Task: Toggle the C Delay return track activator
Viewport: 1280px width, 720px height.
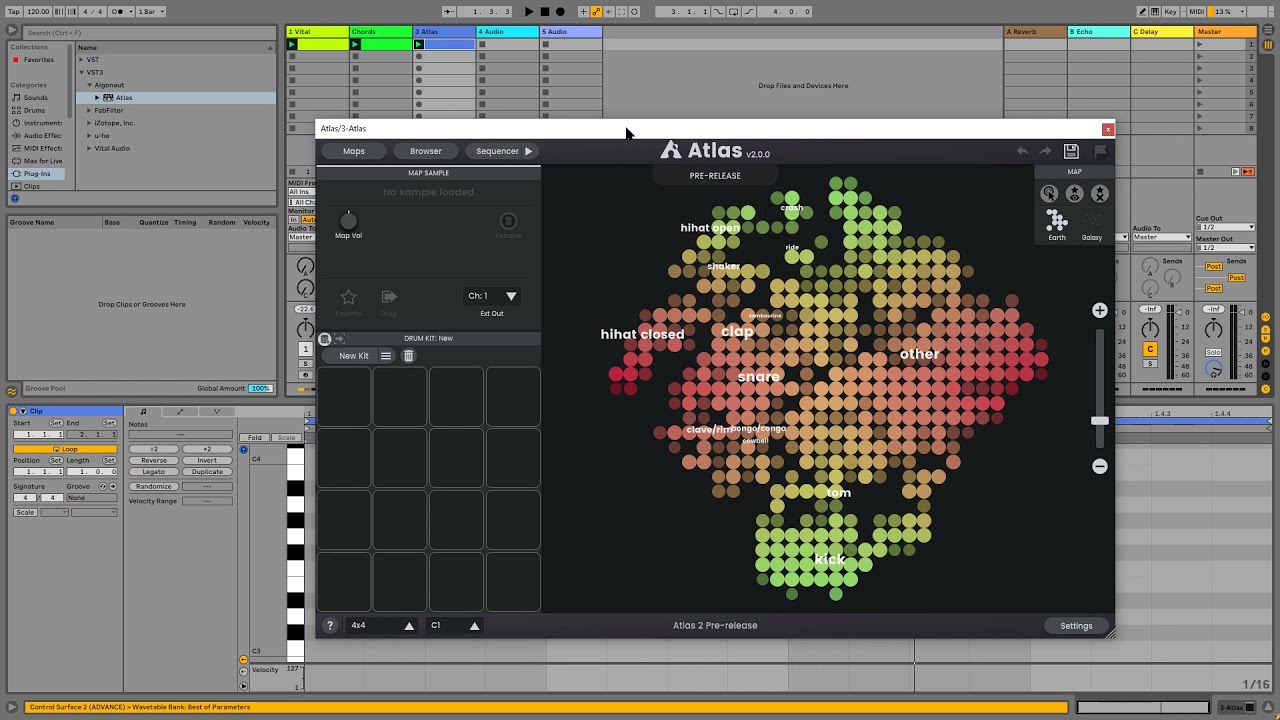Action: click(x=1150, y=349)
